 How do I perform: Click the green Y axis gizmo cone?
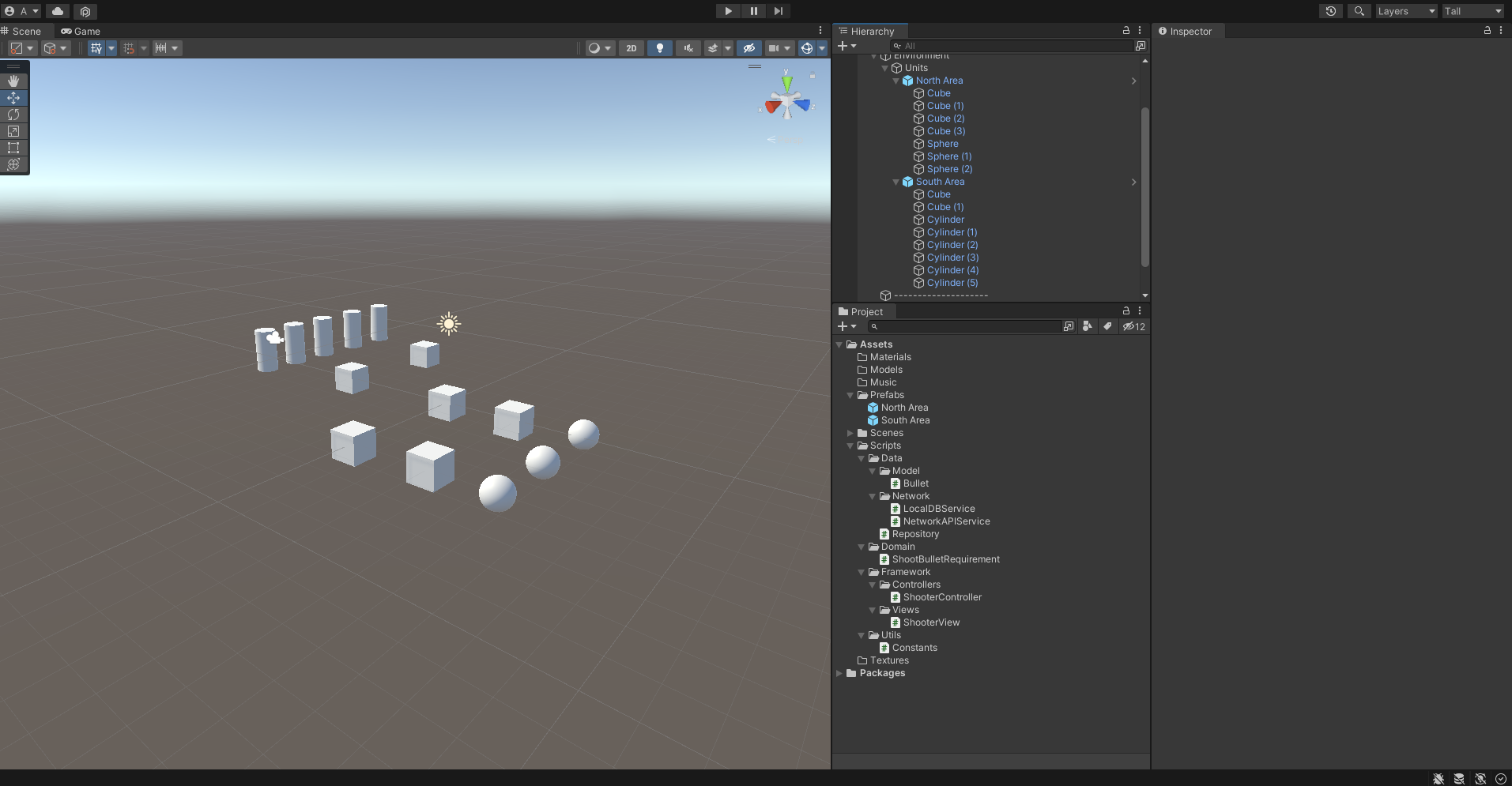786,81
